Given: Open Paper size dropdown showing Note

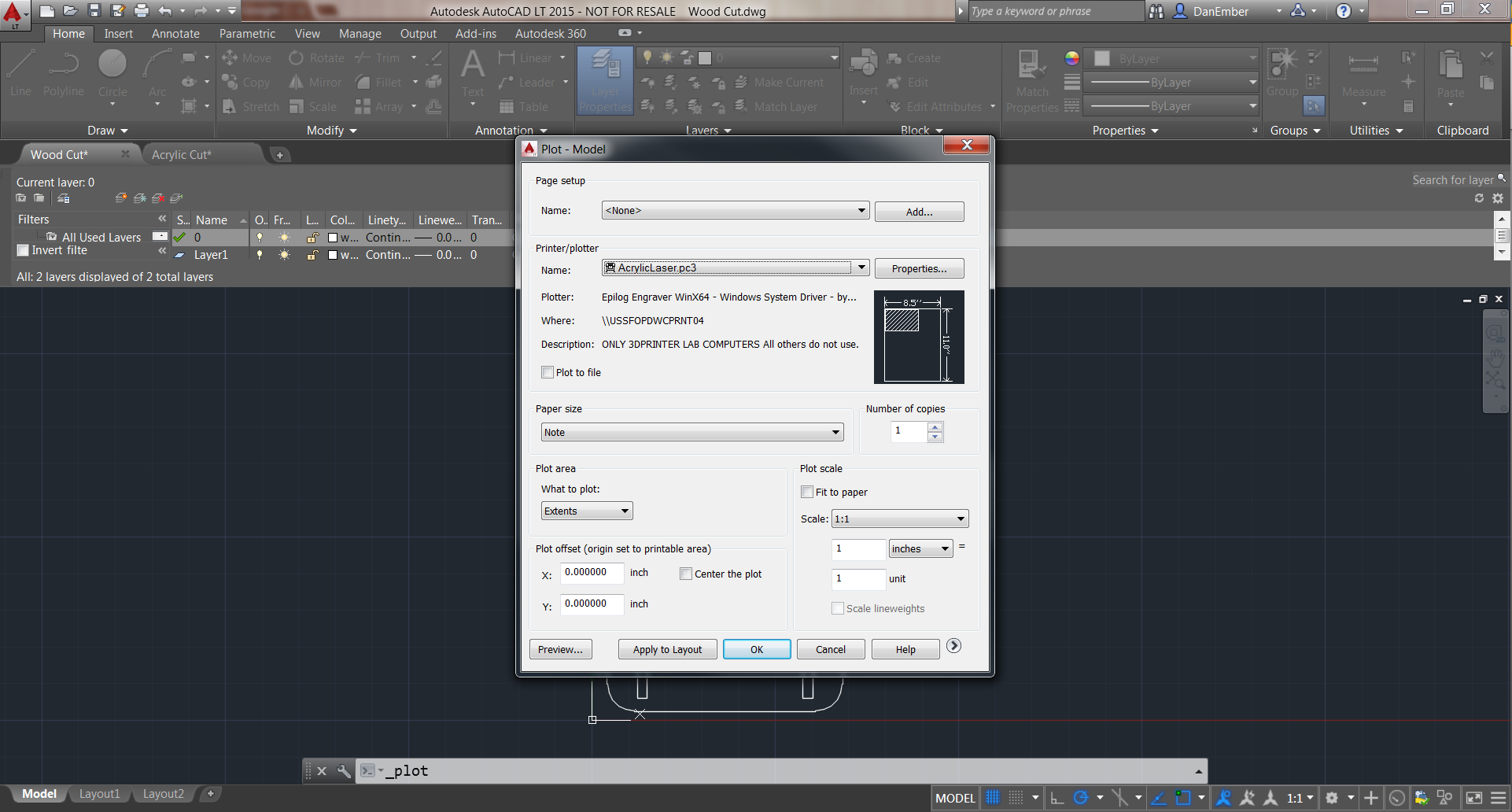Looking at the screenshot, I should point(692,432).
